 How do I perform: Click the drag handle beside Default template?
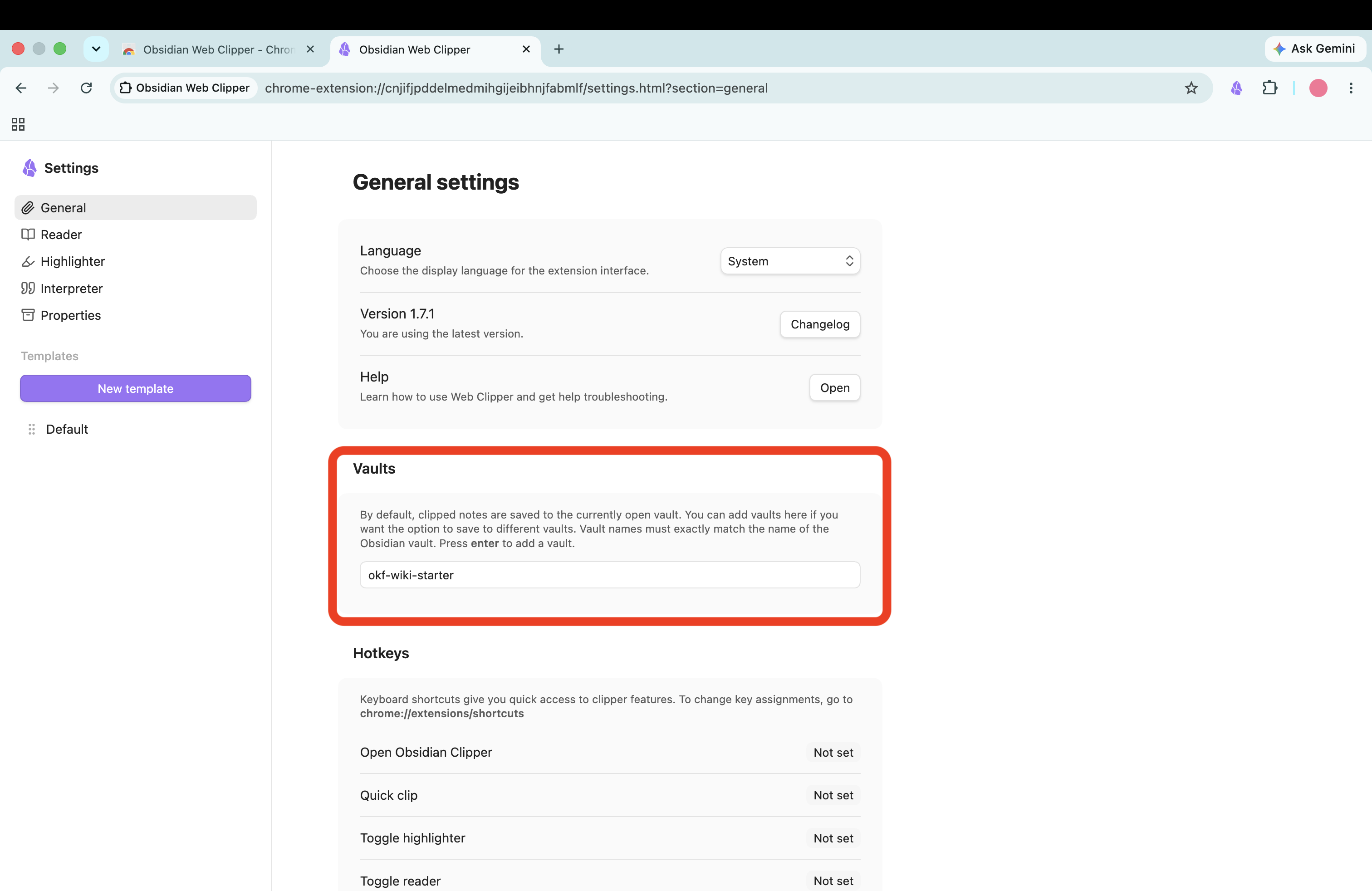(x=32, y=429)
